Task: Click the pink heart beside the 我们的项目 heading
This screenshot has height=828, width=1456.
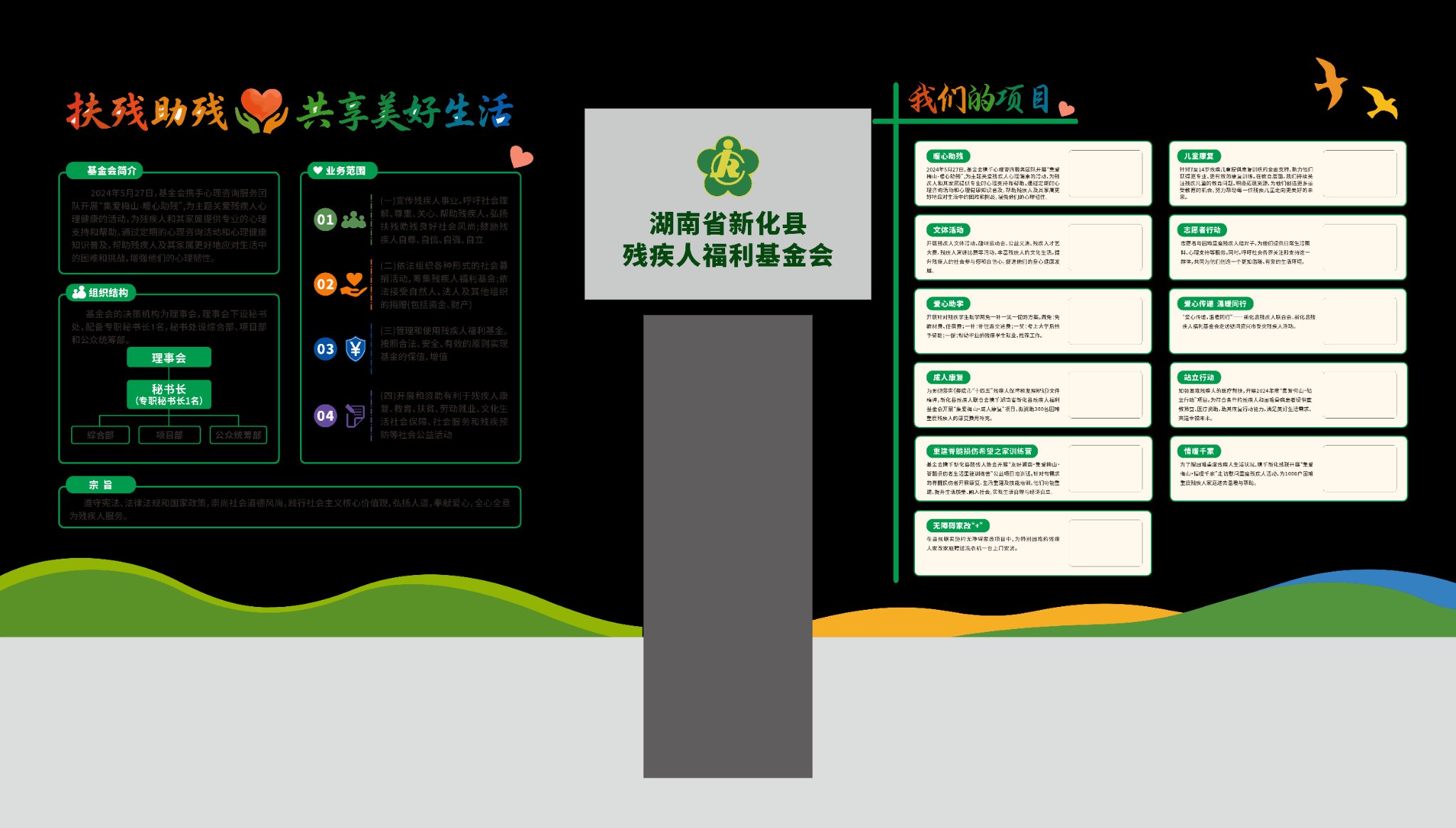Action: click(x=1066, y=108)
